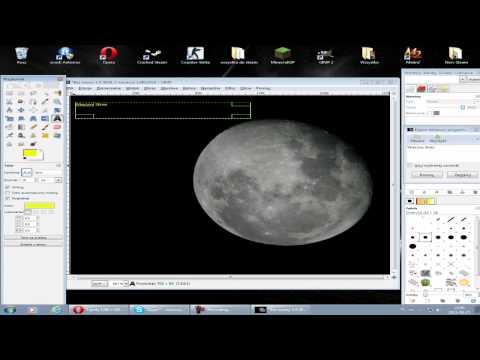
Task: Select the Zoom magnifier tool
Action: pos(57,101)
